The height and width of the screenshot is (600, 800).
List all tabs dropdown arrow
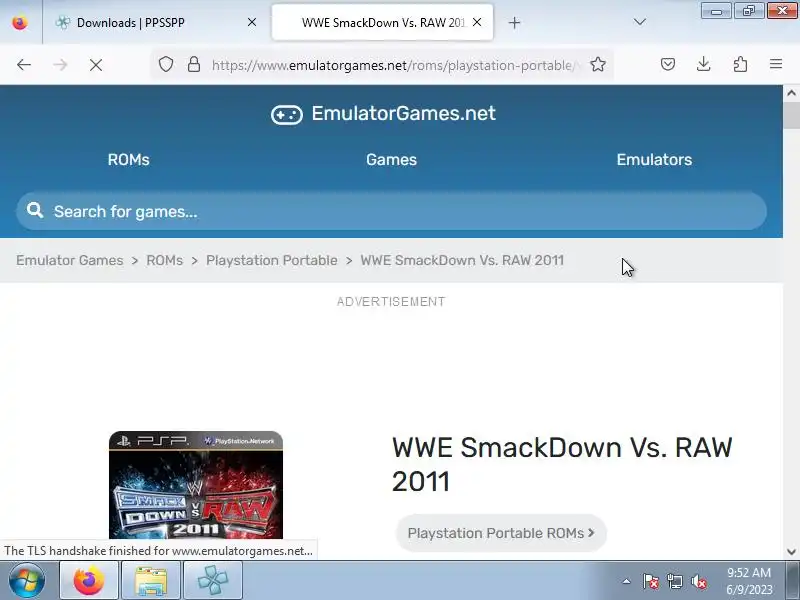[x=639, y=22]
